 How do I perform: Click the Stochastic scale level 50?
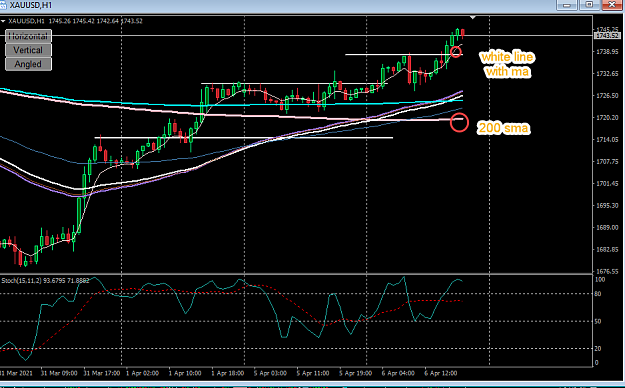(x=598, y=321)
